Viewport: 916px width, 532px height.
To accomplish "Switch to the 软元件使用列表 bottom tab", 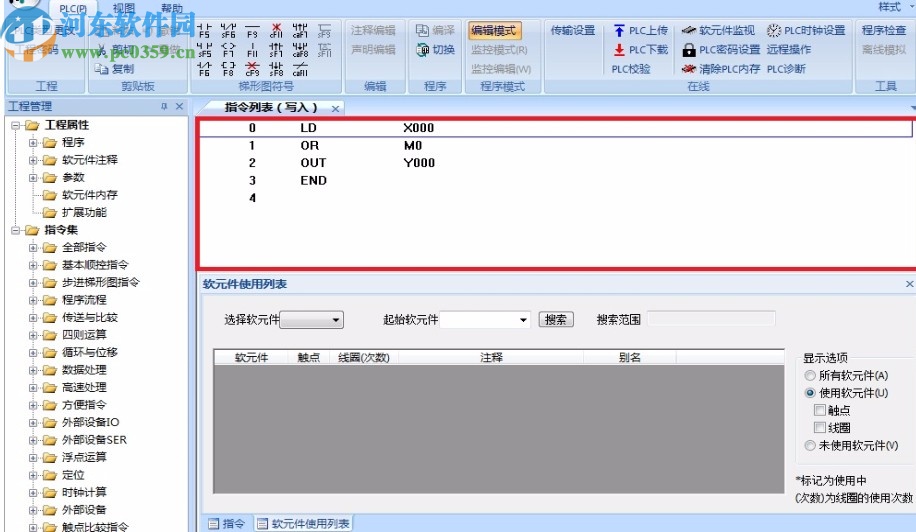I will click(x=304, y=523).
